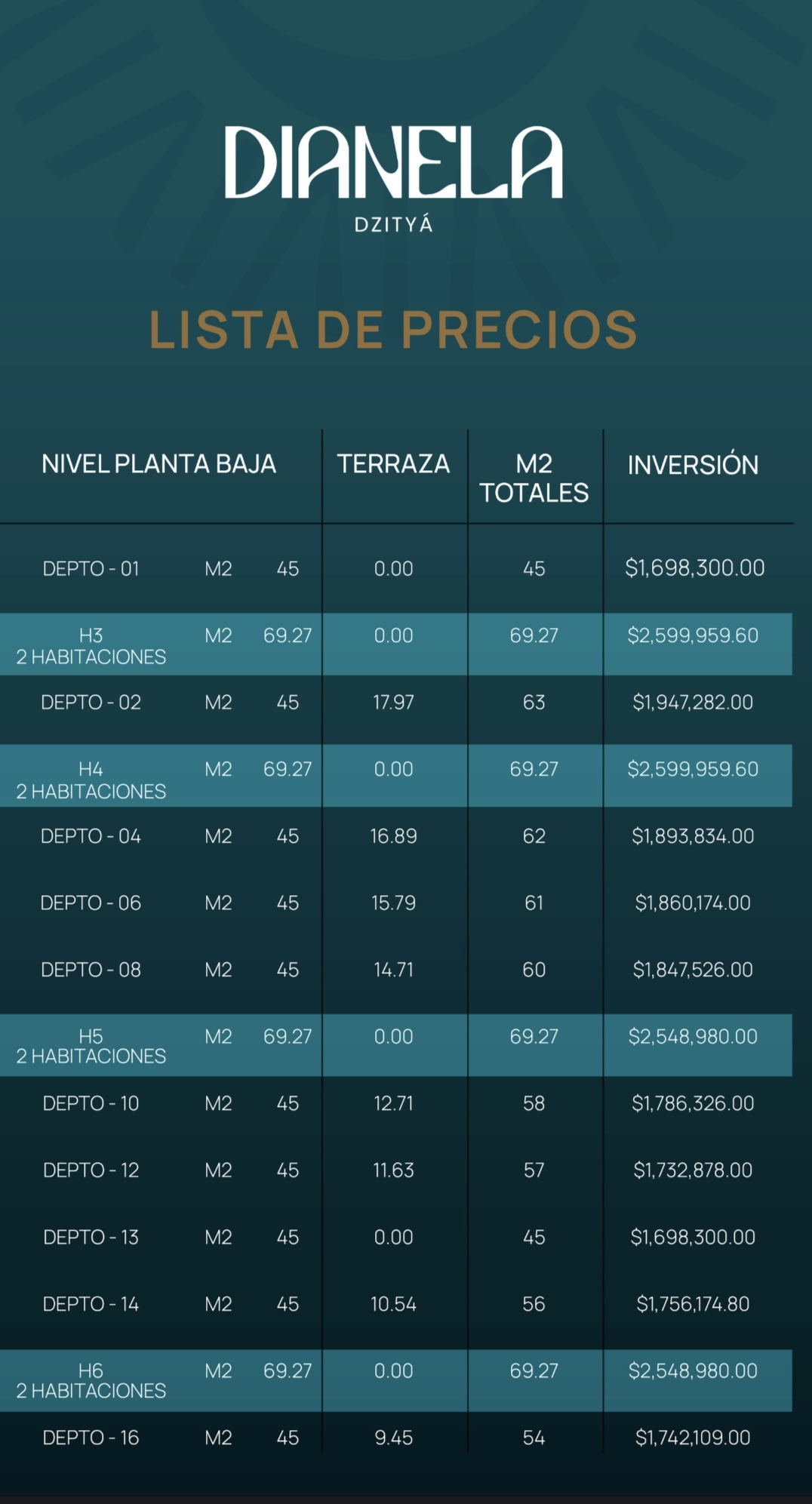Click the $1,698,300.00 price for DEPTO - 01

pyautogui.click(x=694, y=567)
